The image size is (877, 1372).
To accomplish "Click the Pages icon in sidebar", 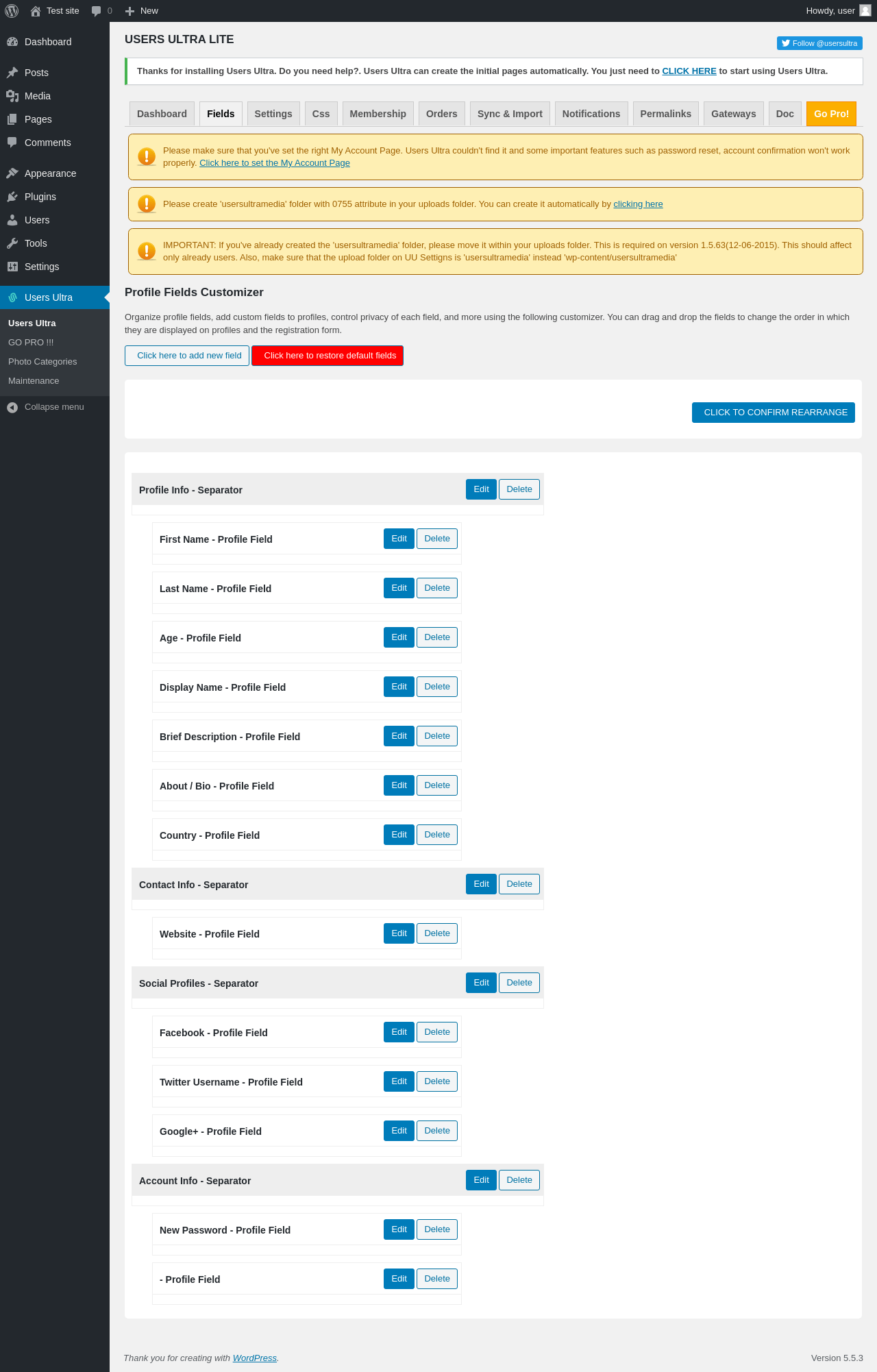I will click(12, 119).
